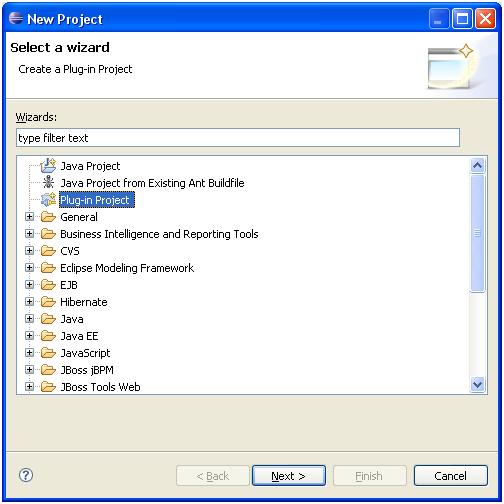
Task: Expand the Eclipse Modeling Framework node
Action: pyautogui.click(x=29, y=268)
